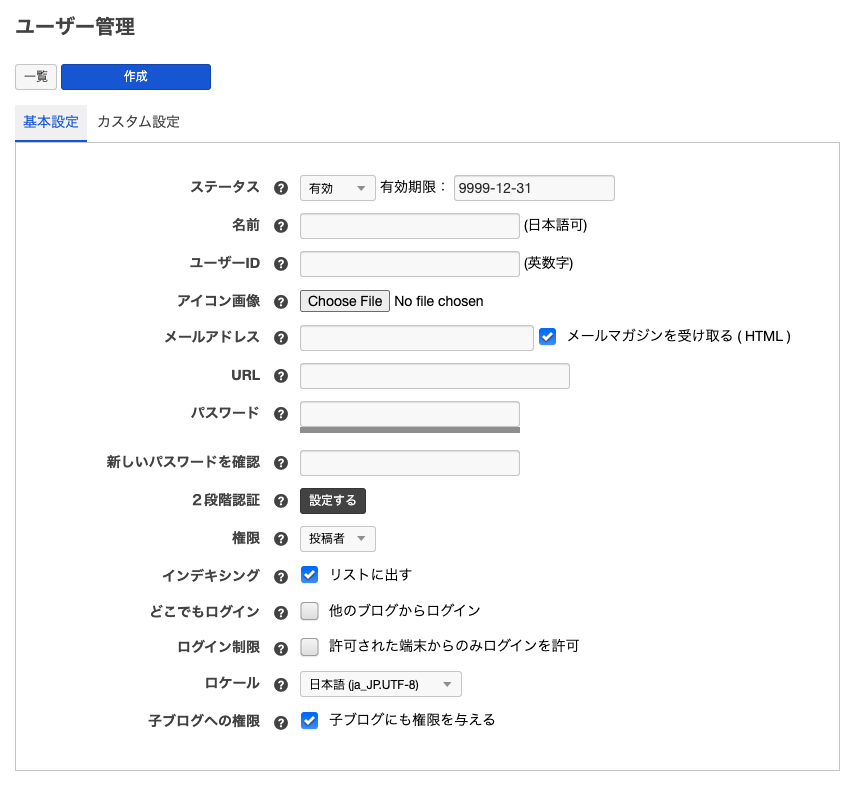The height and width of the screenshot is (788, 858).
Task: Switch to カスタム設定 tab
Action: [138, 122]
